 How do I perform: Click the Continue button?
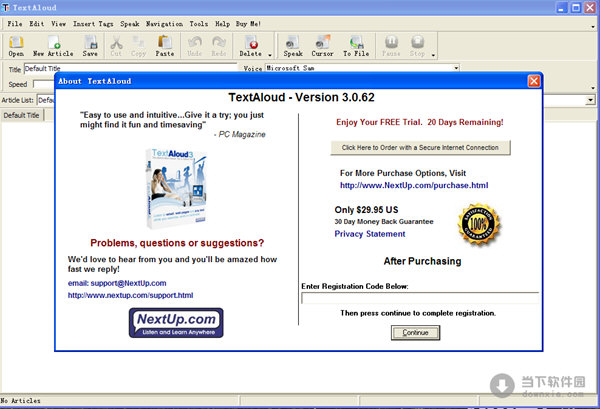point(415,332)
